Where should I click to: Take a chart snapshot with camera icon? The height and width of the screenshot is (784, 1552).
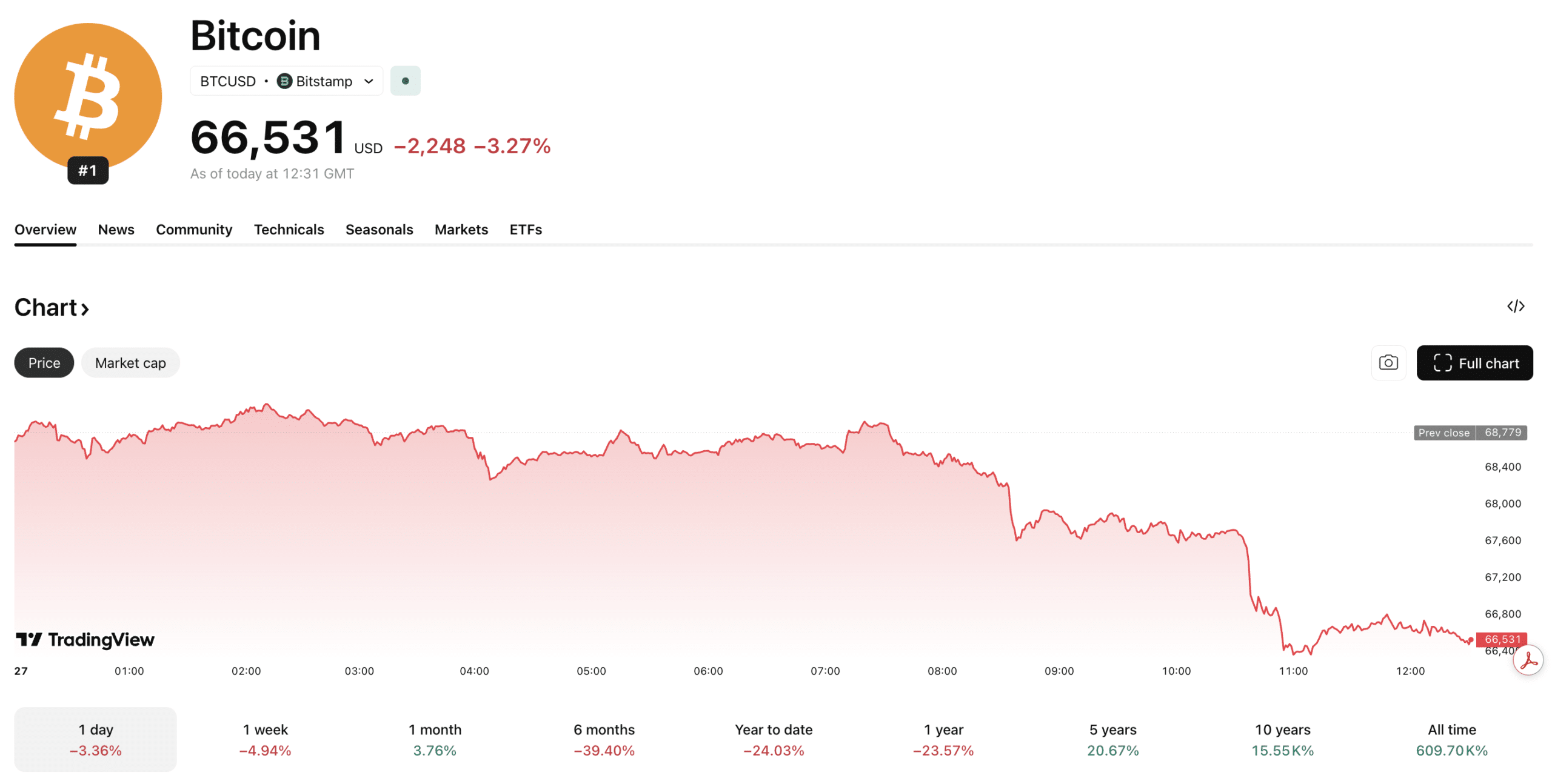click(1388, 362)
